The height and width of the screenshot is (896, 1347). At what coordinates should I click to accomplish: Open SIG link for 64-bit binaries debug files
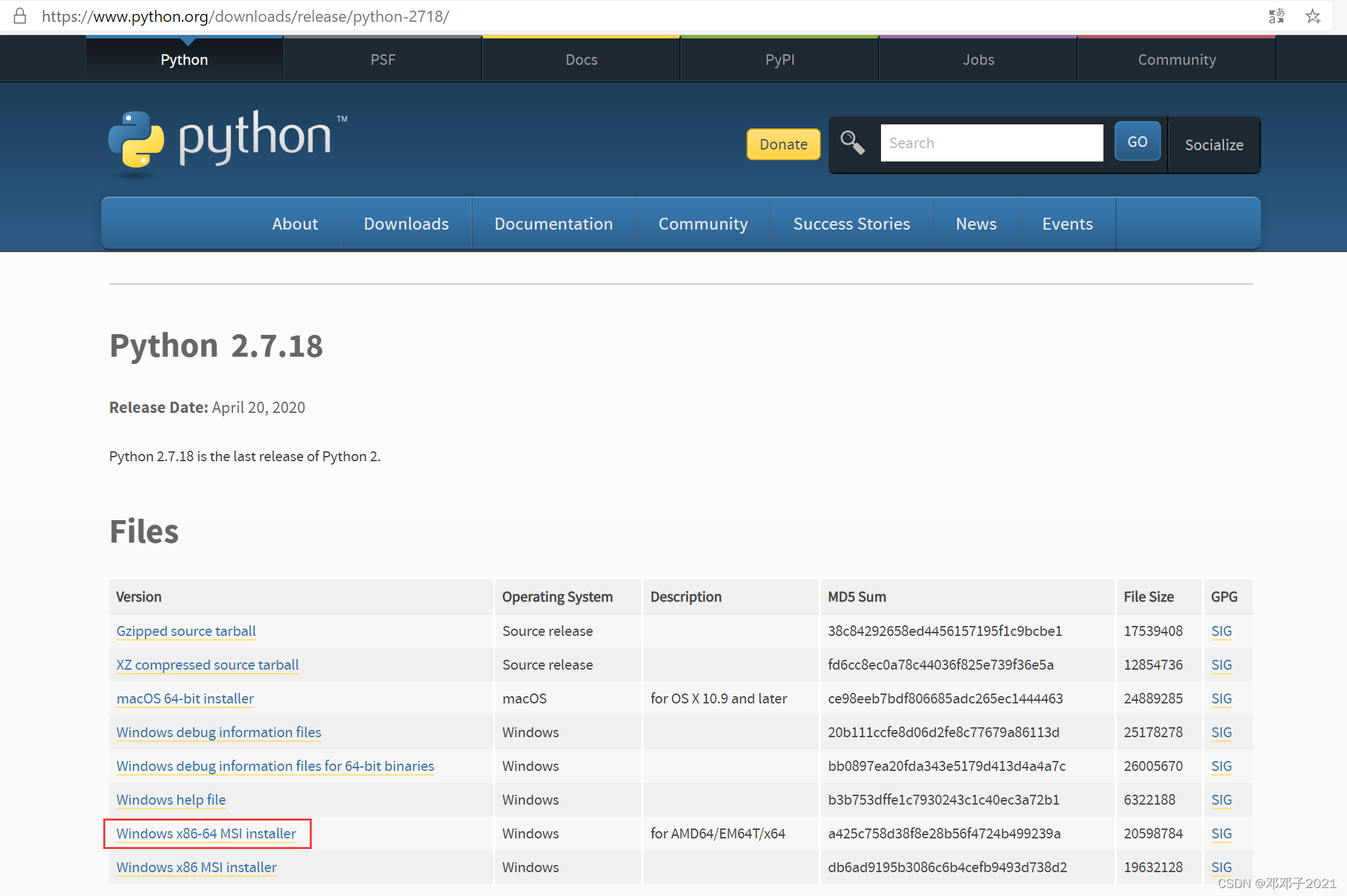click(x=1221, y=766)
